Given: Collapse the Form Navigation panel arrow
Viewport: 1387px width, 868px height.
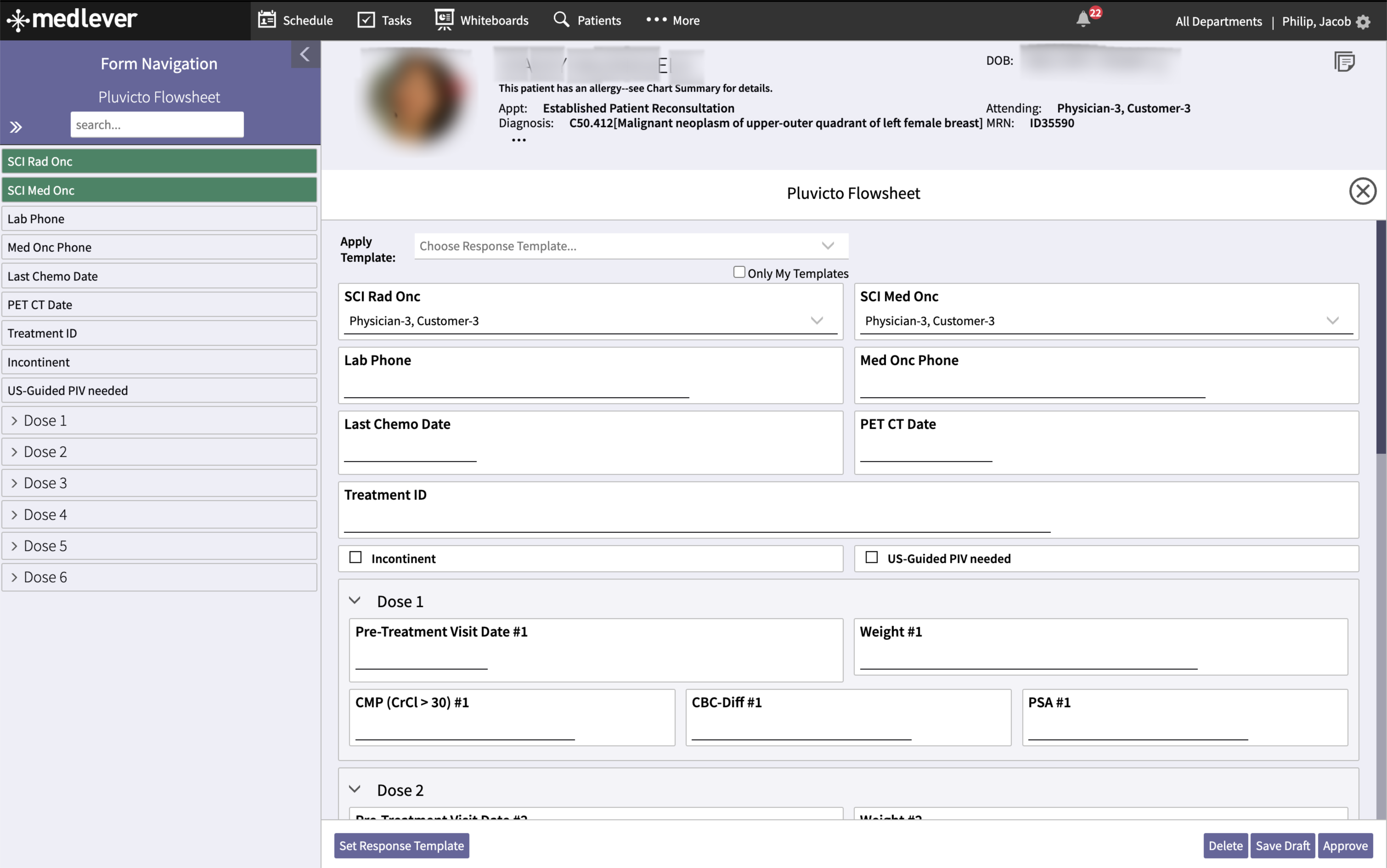Looking at the screenshot, I should 305,55.
